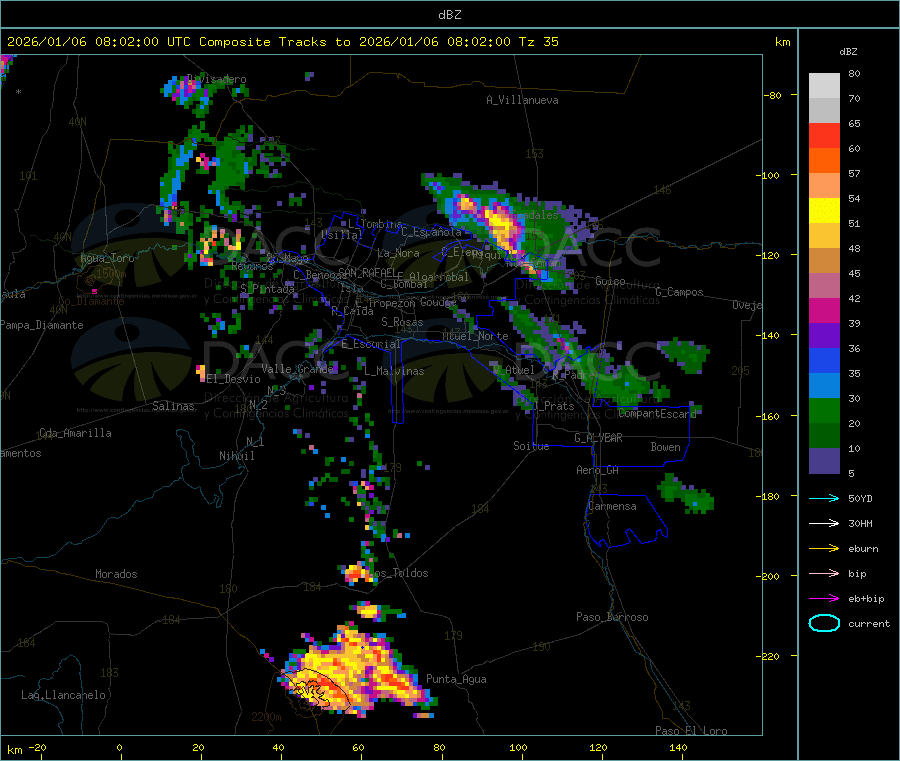
Task: Click the white 30HM arrow legend icon
Action: tap(824, 523)
